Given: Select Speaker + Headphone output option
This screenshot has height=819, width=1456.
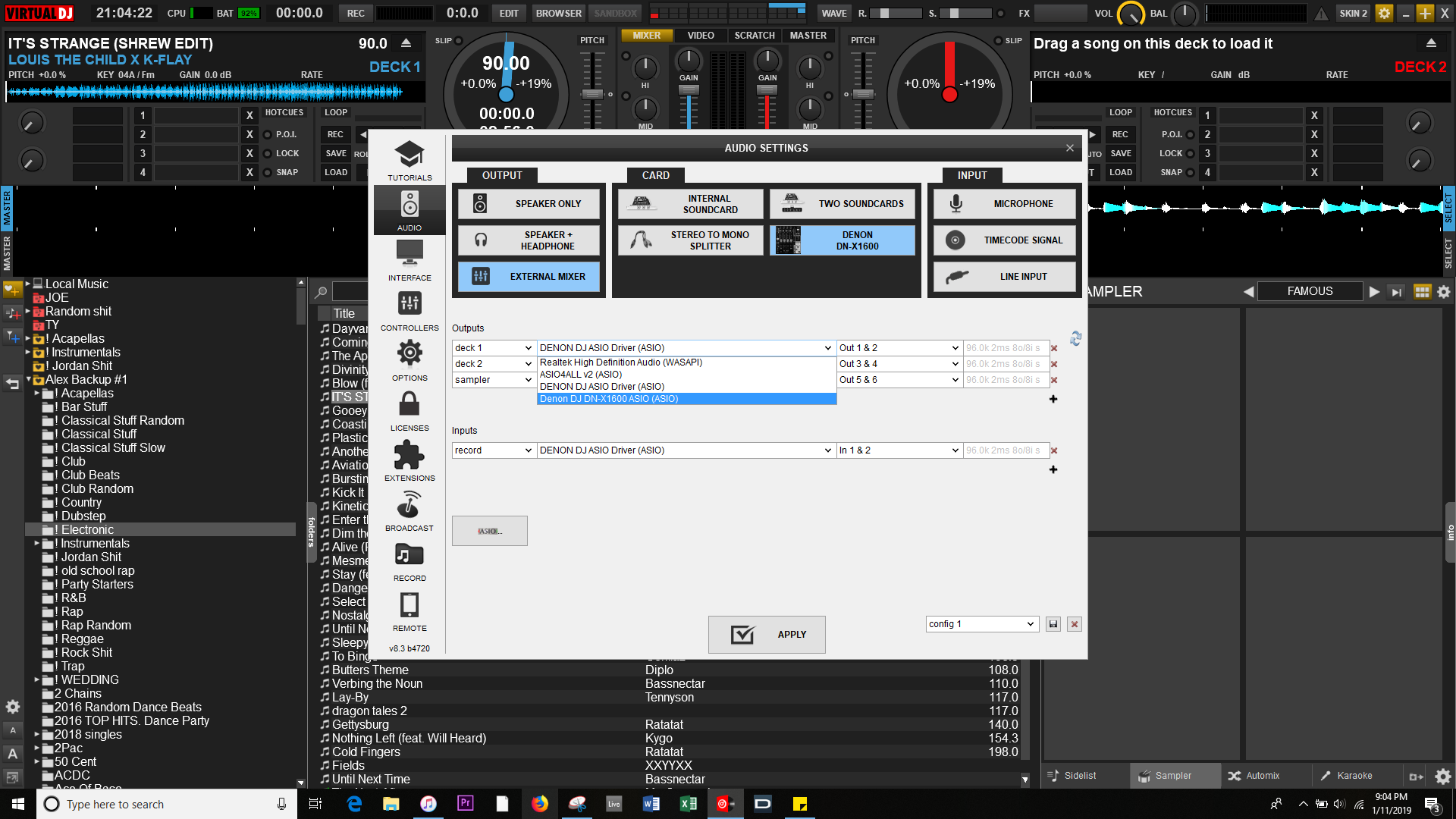Looking at the screenshot, I should click(x=529, y=240).
